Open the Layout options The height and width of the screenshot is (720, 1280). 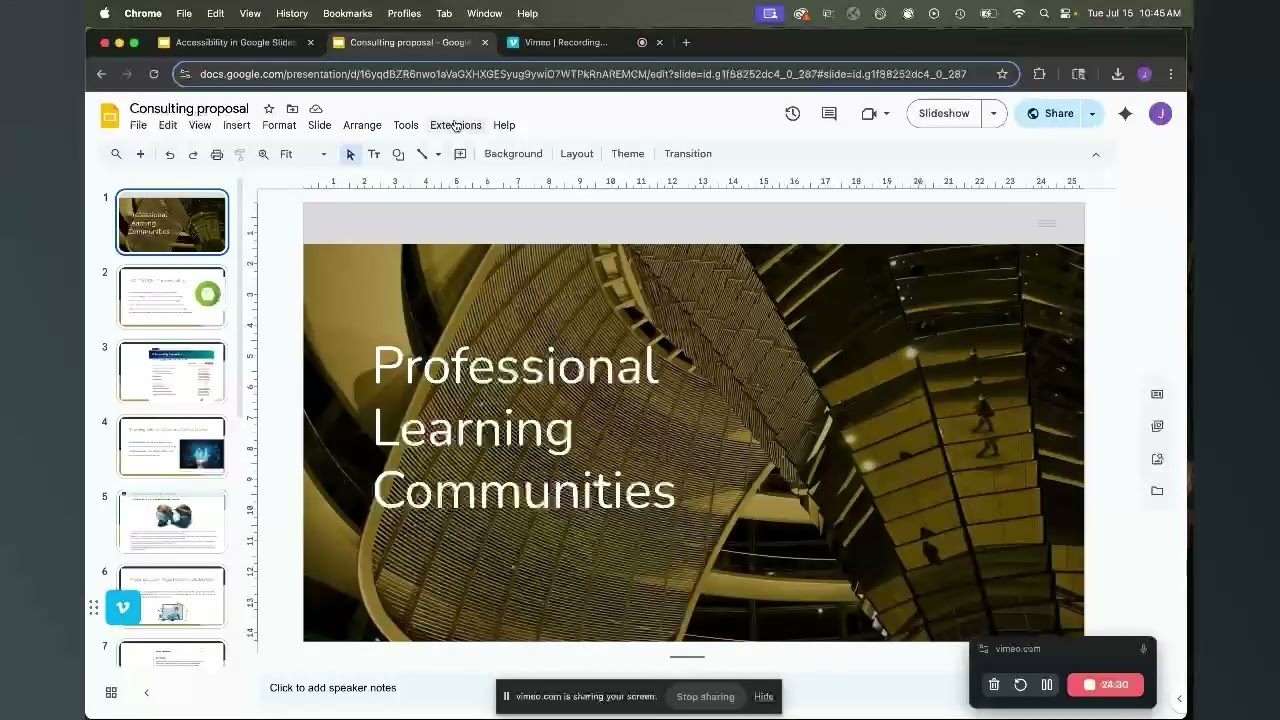pos(577,154)
